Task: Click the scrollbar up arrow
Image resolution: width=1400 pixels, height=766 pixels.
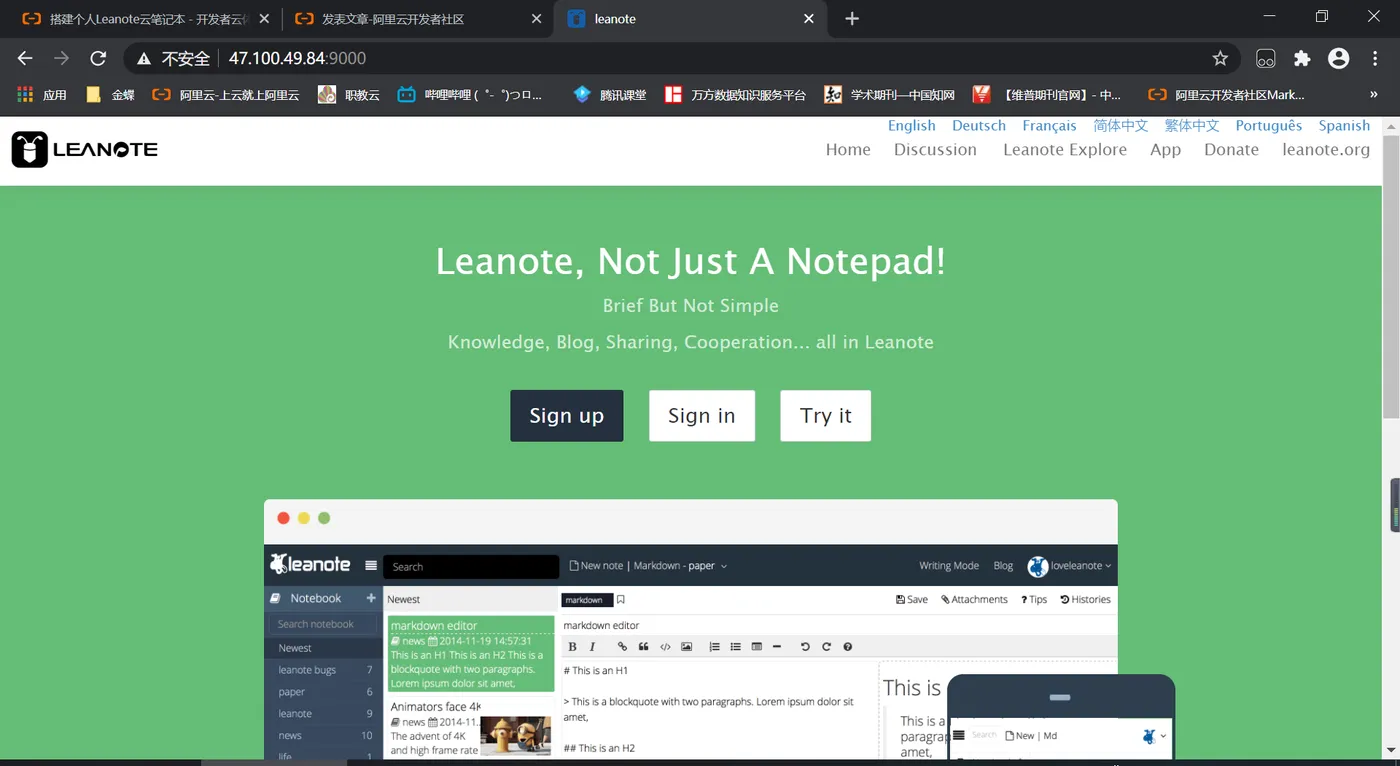Action: [1391, 126]
